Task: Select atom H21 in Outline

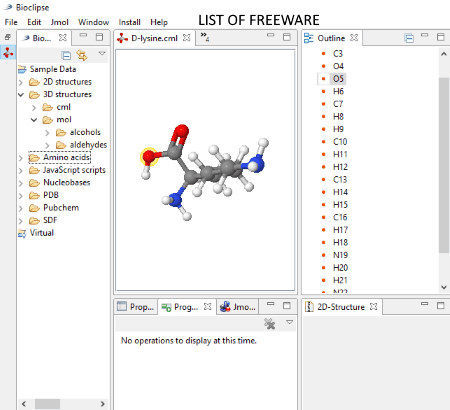Action: click(x=340, y=280)
